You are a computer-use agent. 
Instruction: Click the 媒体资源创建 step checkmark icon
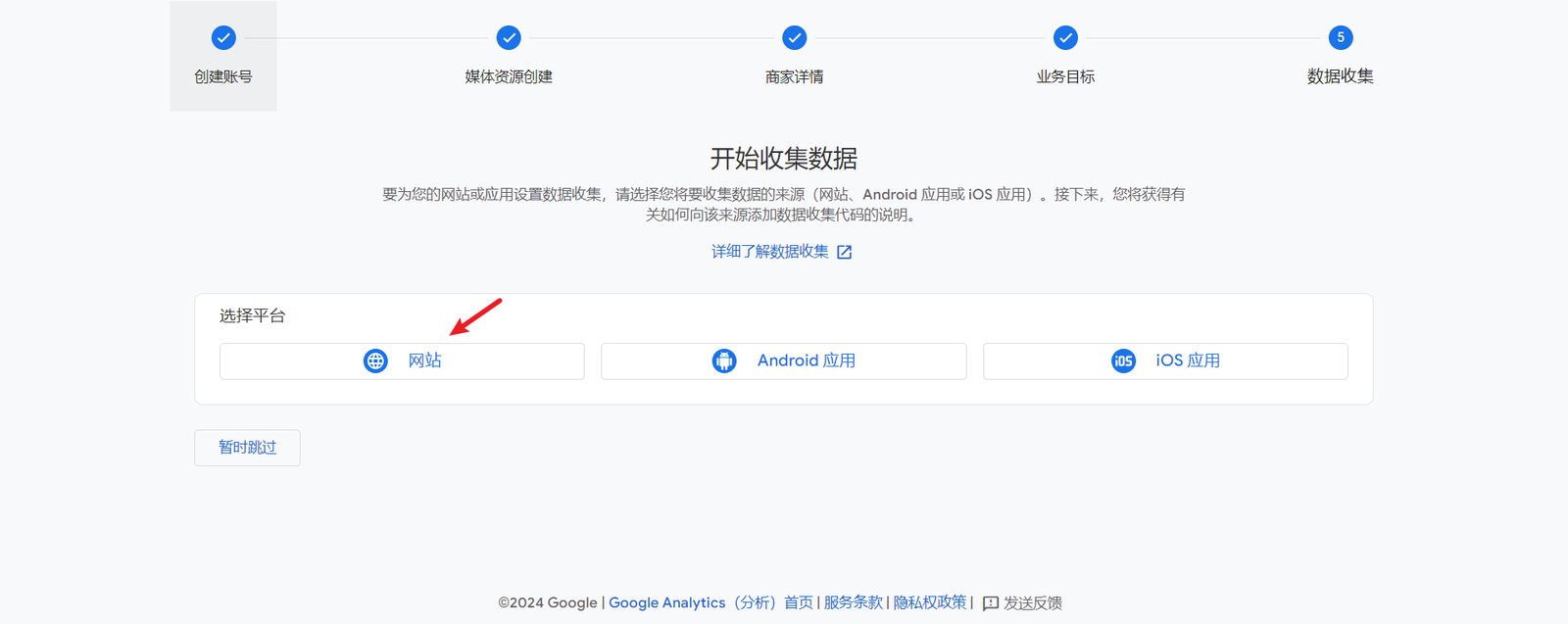pos(509,38)
